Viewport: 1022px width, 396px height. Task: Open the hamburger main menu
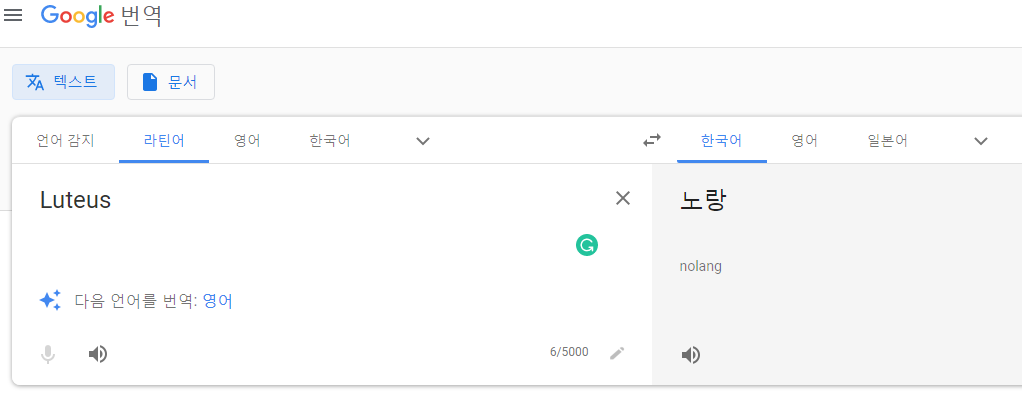coord(13,15)
